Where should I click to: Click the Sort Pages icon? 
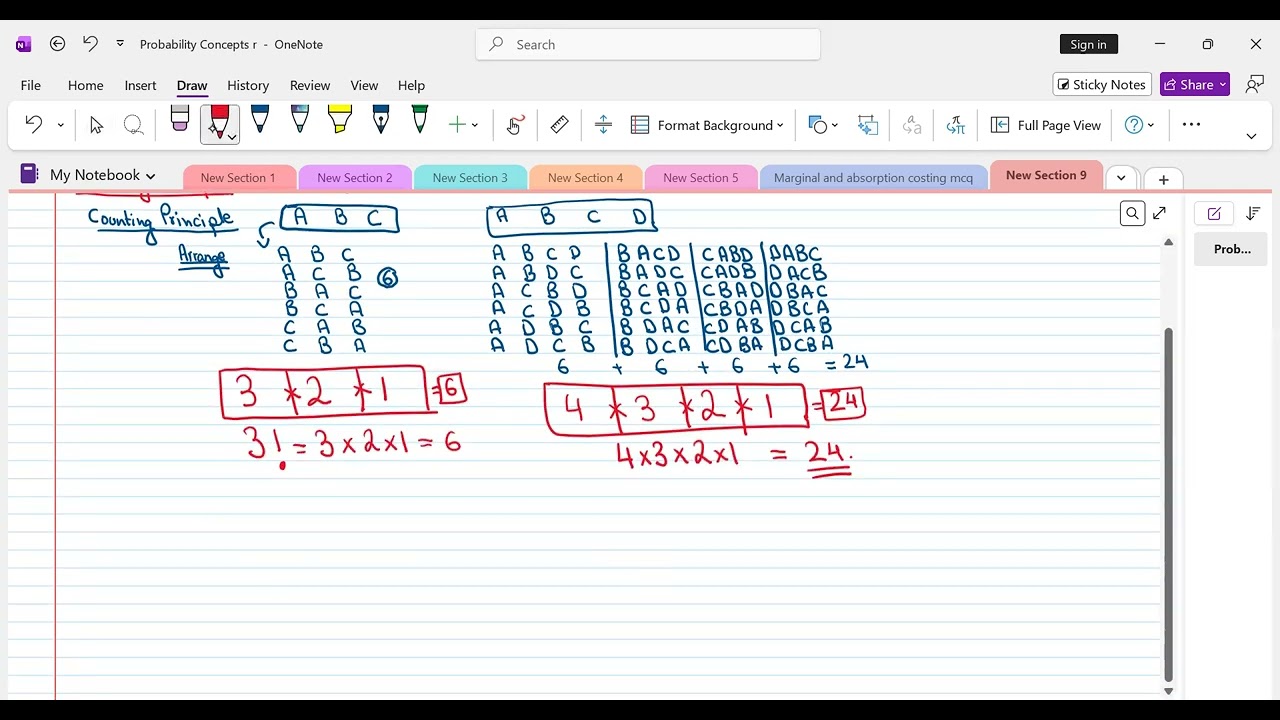click(1254, 213)
